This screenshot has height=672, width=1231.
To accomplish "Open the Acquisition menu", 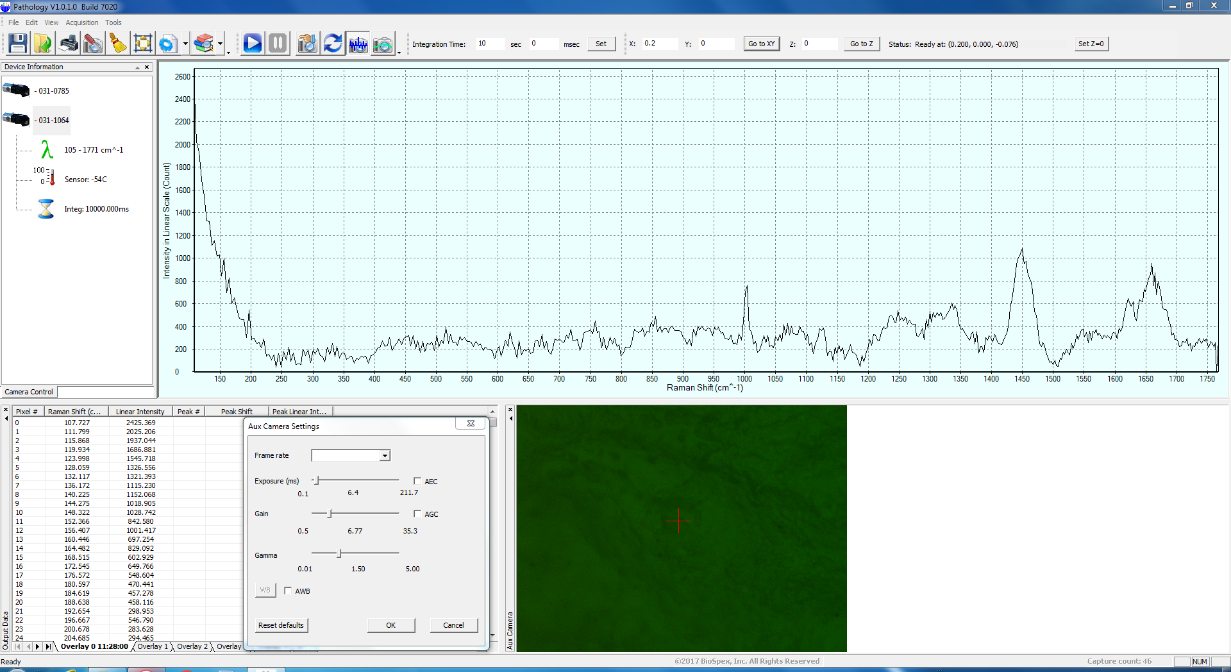I will pos(82,22).
